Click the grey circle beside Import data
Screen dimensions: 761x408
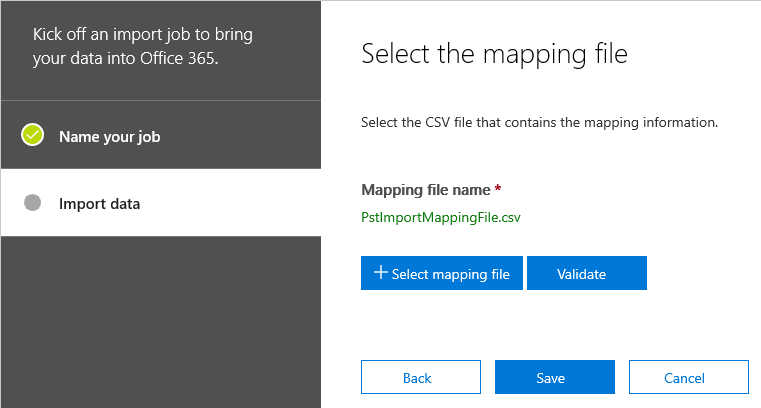tap(33, 203)
